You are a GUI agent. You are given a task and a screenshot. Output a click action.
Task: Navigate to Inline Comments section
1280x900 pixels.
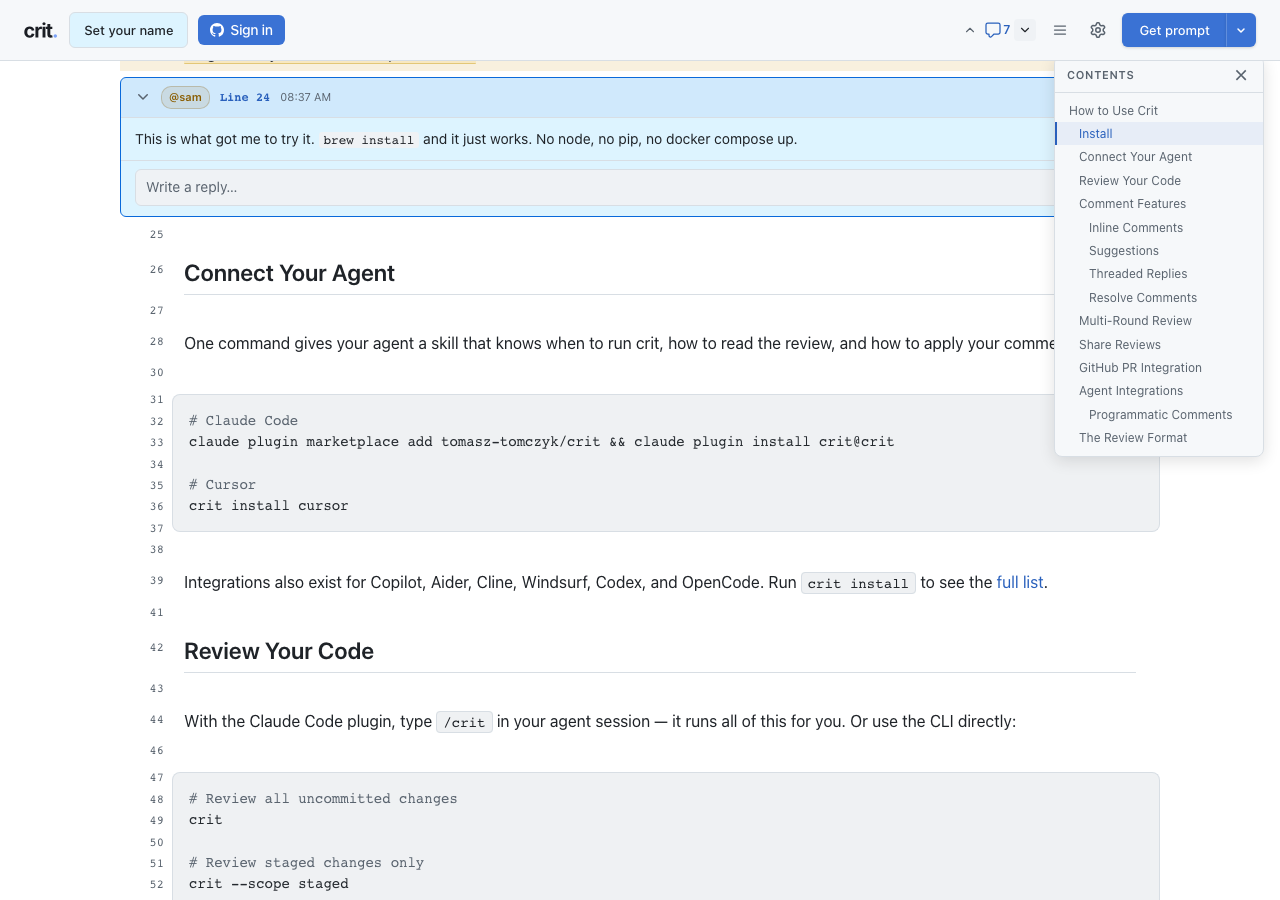pyautogui.click(x=1136, y=227)
